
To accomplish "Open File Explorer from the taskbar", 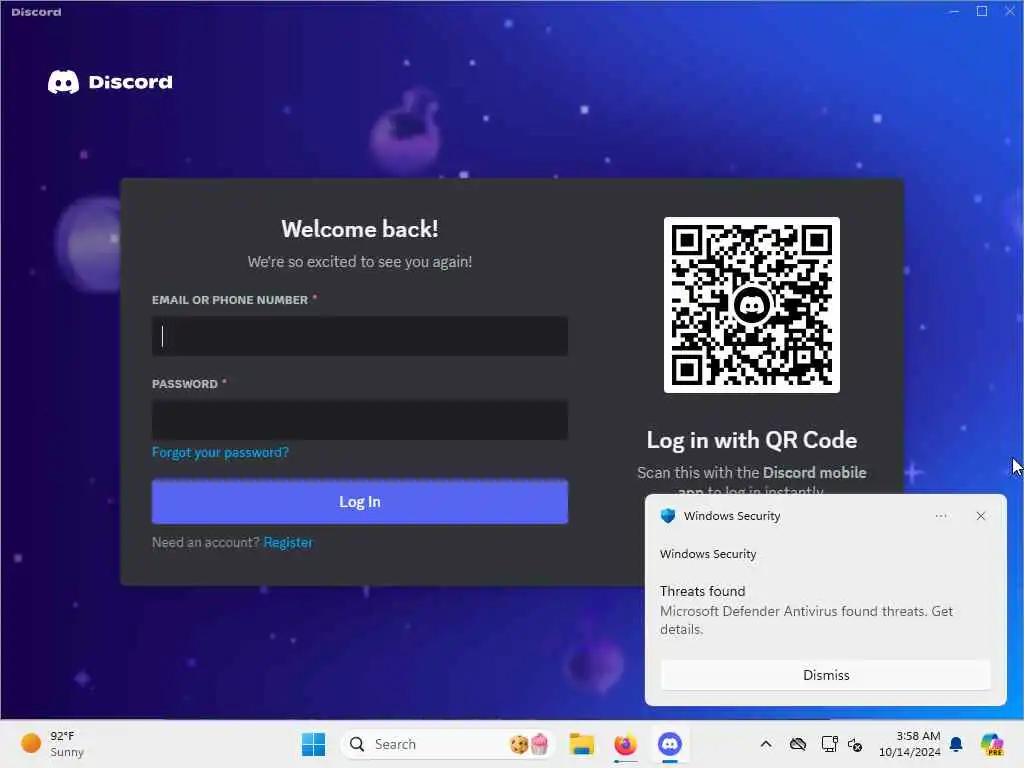I will pos(581,744).
